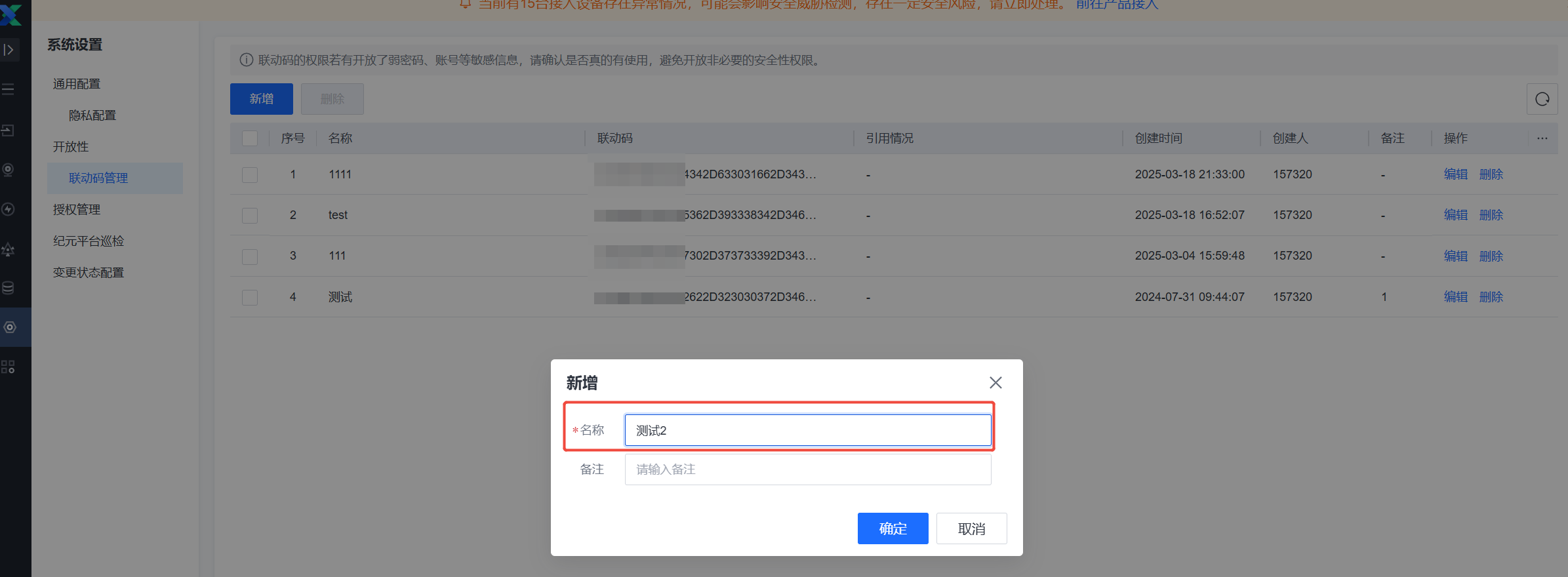The height and width of the screenshot is (577, 1568).
Task: Click the 联动码 column header
Action: (615, 138)
